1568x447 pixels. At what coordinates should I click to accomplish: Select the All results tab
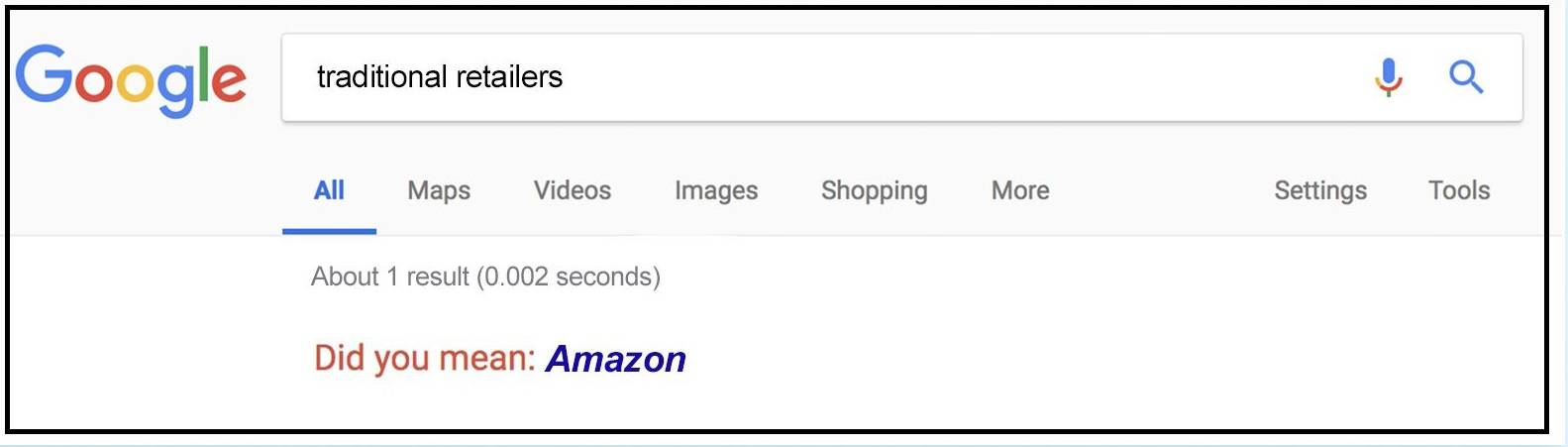[329, 190]
